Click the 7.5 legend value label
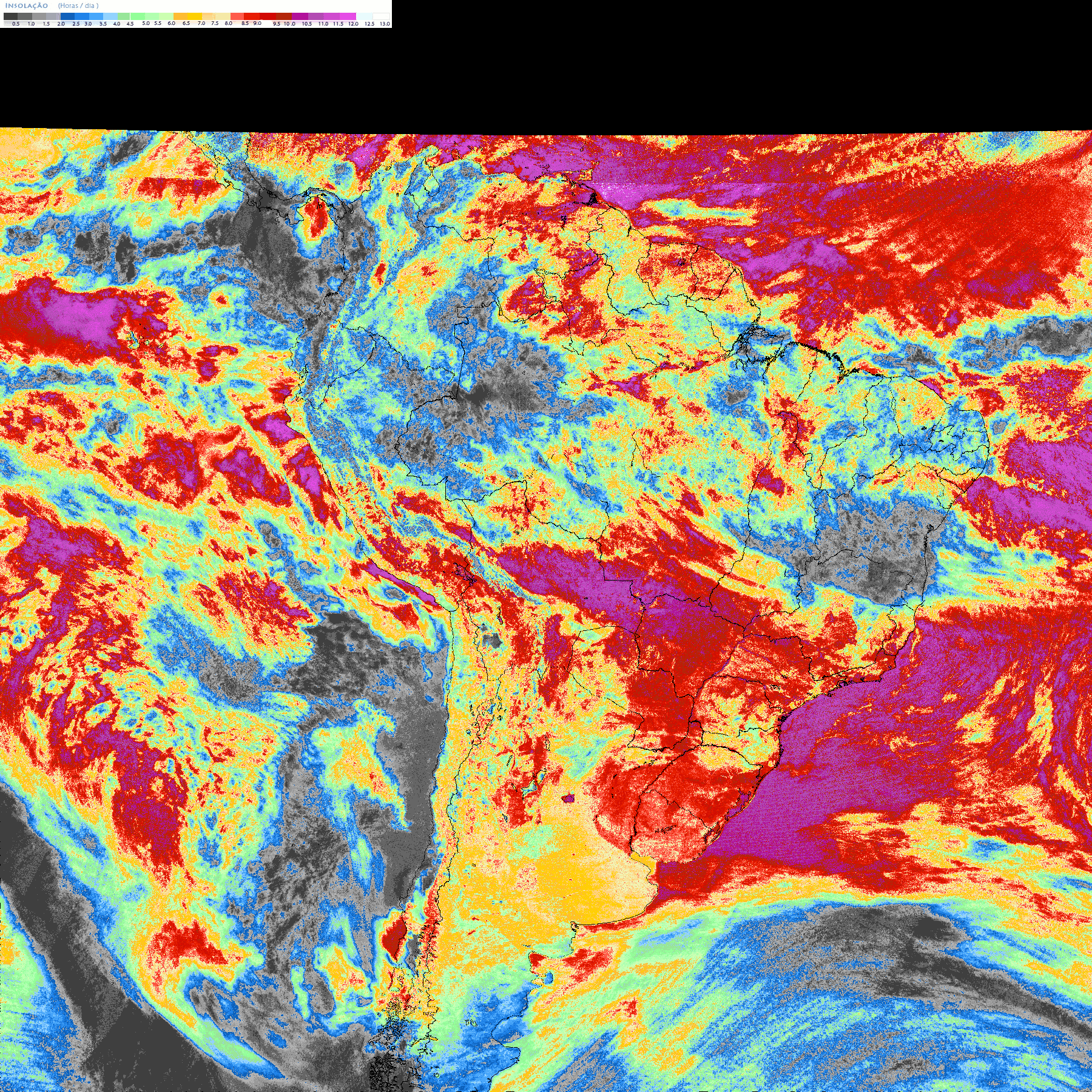 tap(215, 23)
